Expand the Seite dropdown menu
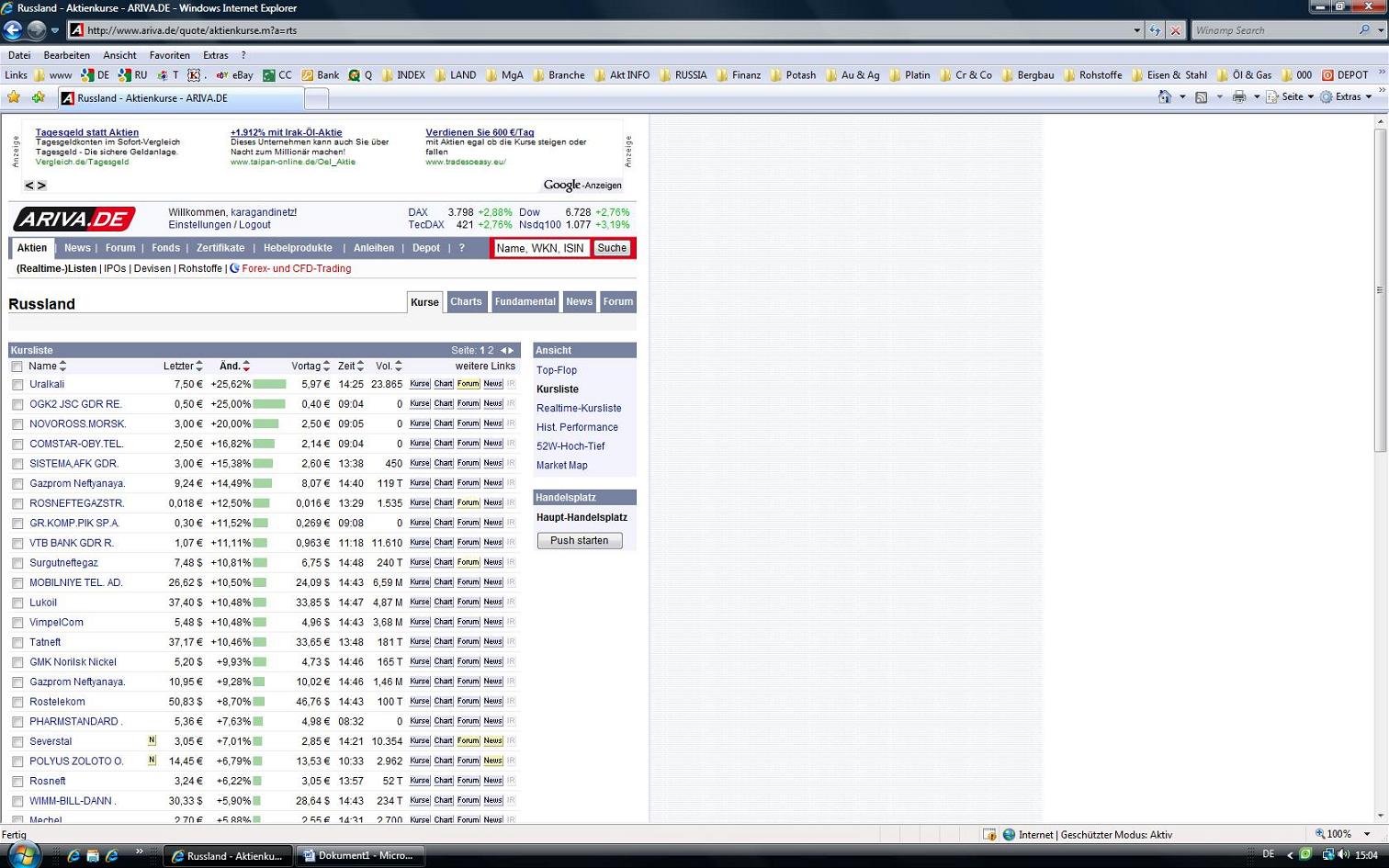The height and width of the screenshot is (868, 1389). (x=1292, y=97)
